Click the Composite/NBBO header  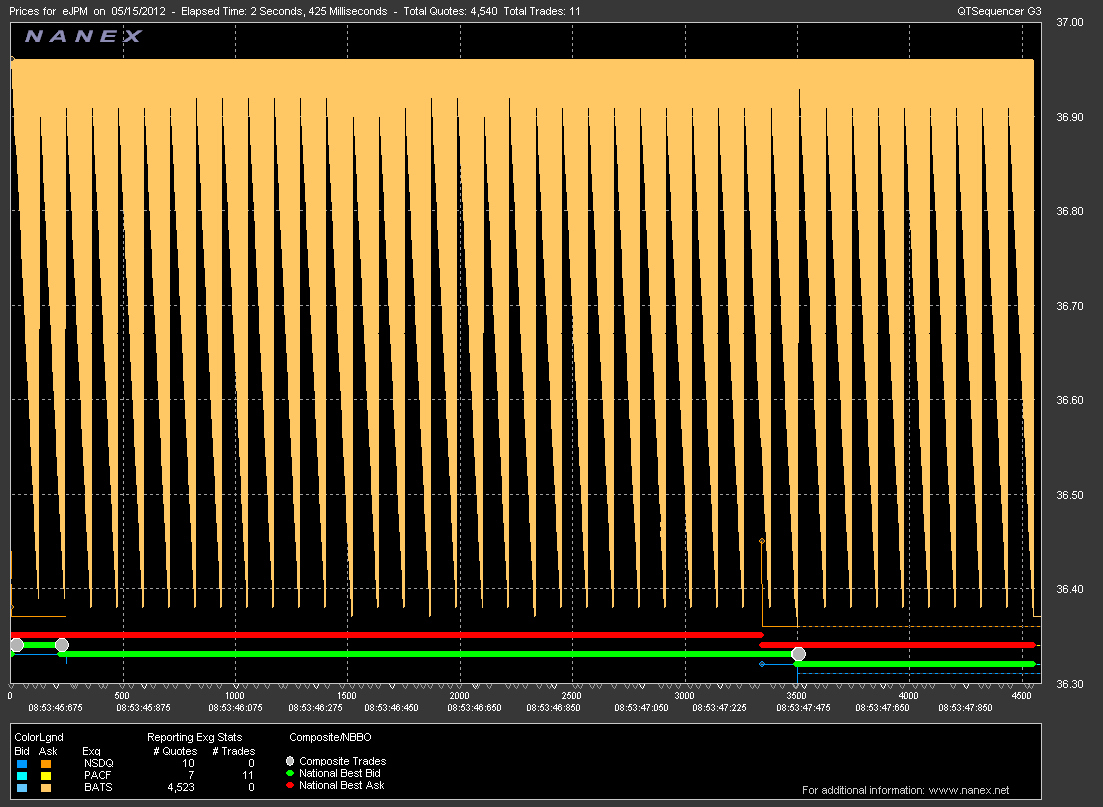click(x=330, y=737)
